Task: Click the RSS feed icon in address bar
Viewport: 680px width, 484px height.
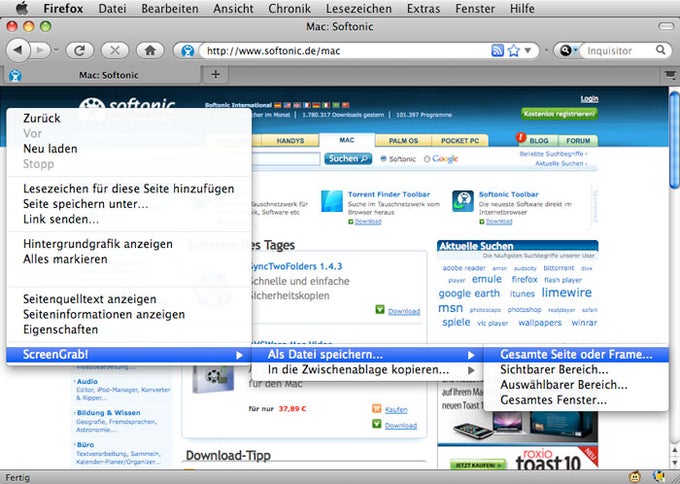Action: (497, 50)
